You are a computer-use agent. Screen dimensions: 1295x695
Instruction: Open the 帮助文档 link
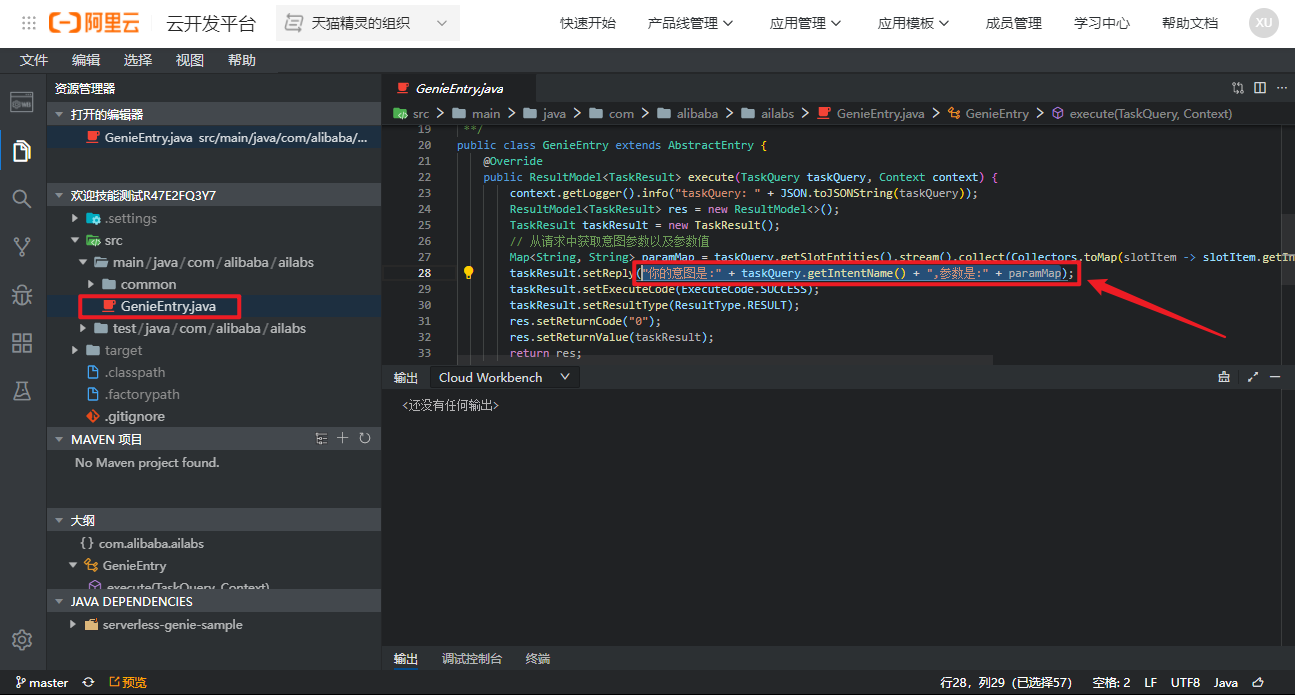tap(1190, 23)
